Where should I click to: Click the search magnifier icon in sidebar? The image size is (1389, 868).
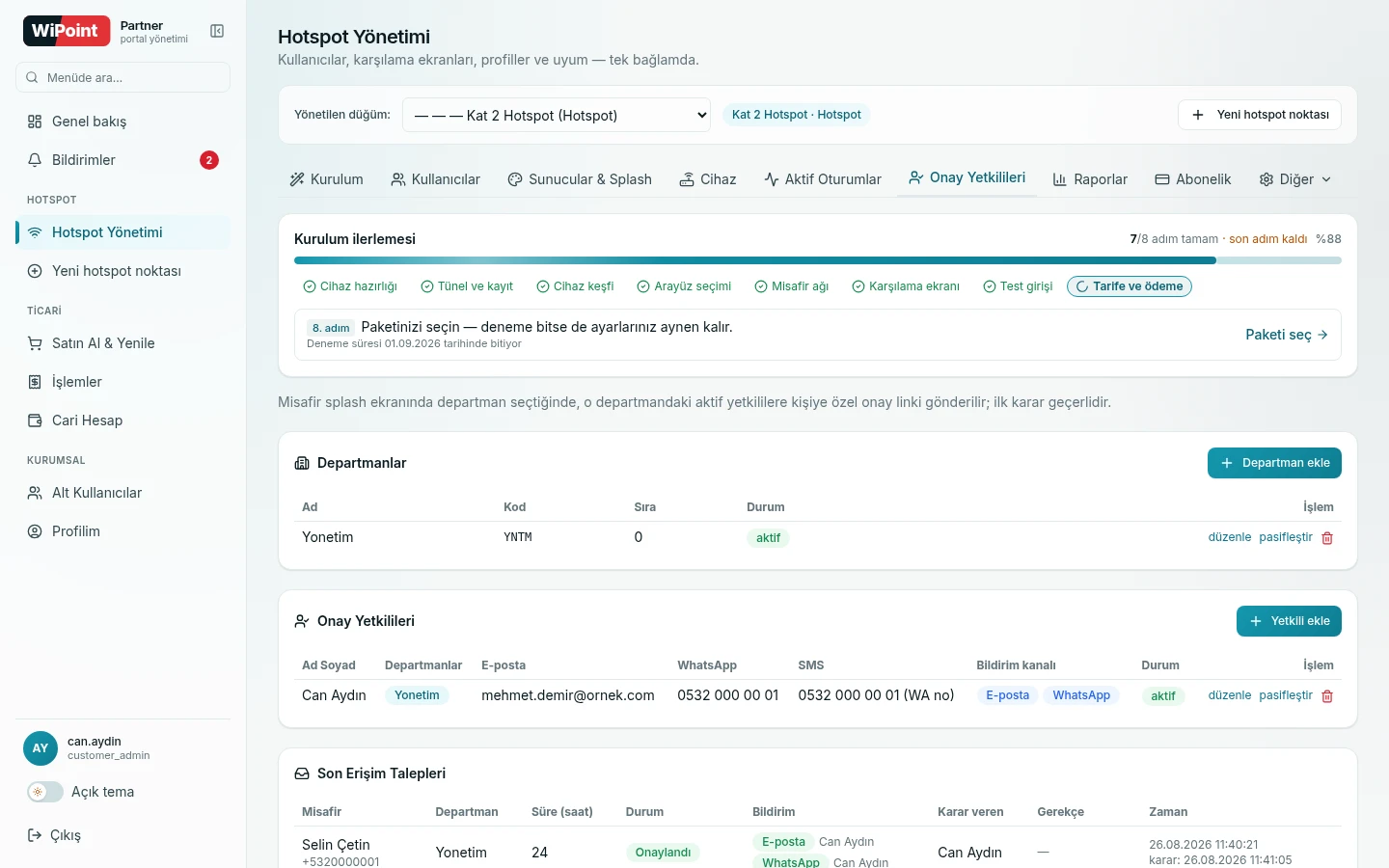coord(33,77)
